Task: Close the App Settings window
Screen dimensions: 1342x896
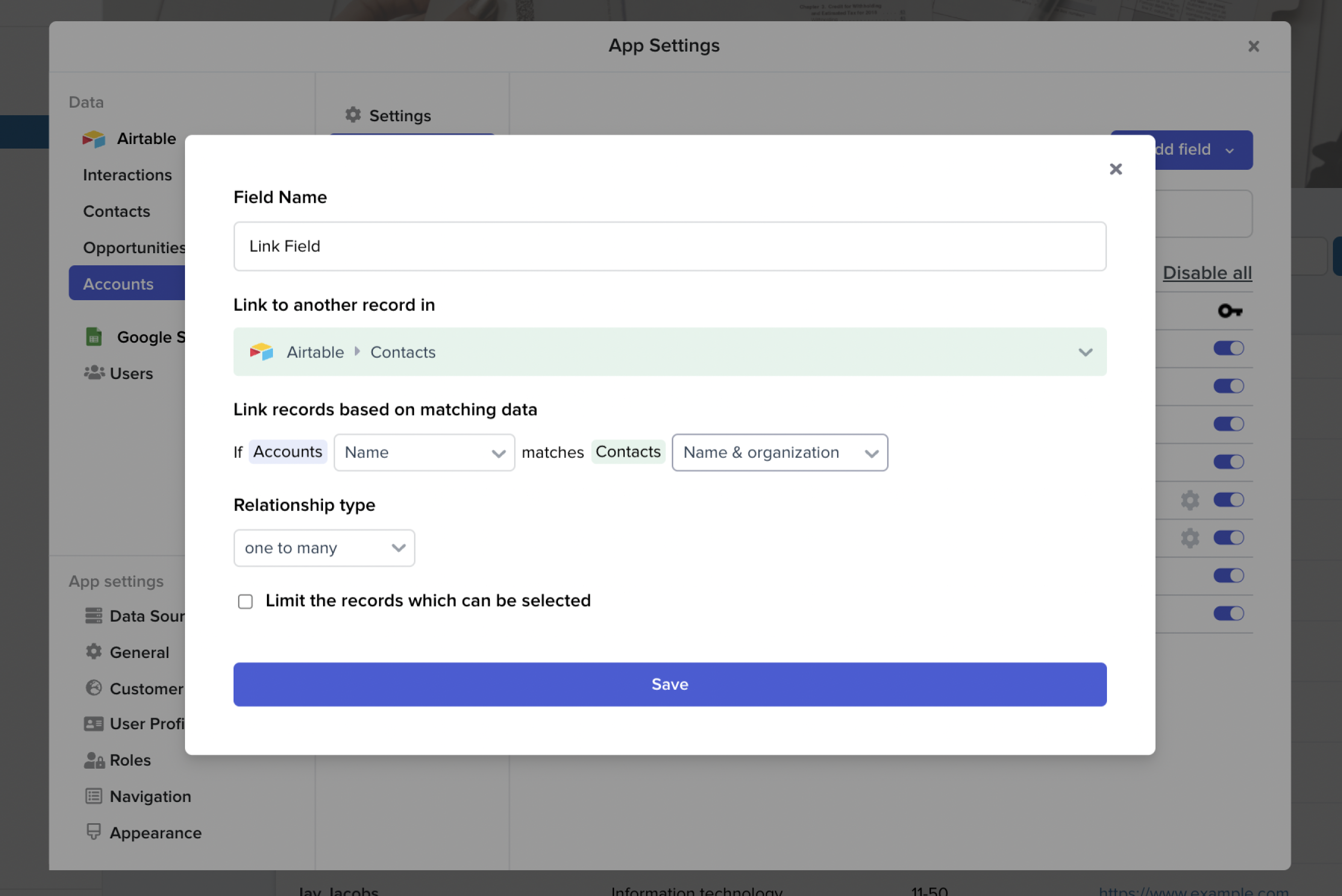Action: click(x=1253, y=46)
